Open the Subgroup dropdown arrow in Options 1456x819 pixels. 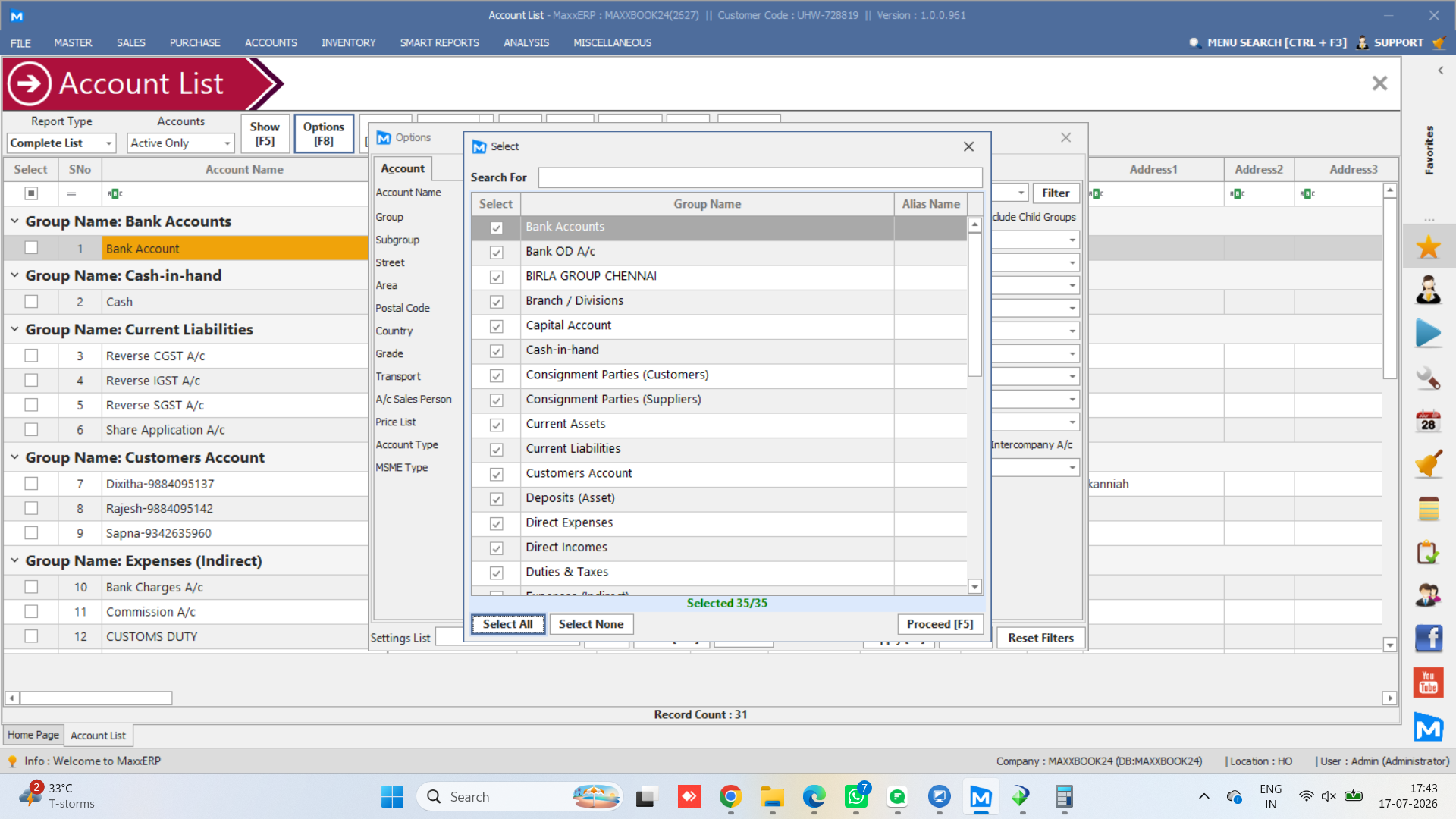pyautogui.click(x=1072, y=240)
